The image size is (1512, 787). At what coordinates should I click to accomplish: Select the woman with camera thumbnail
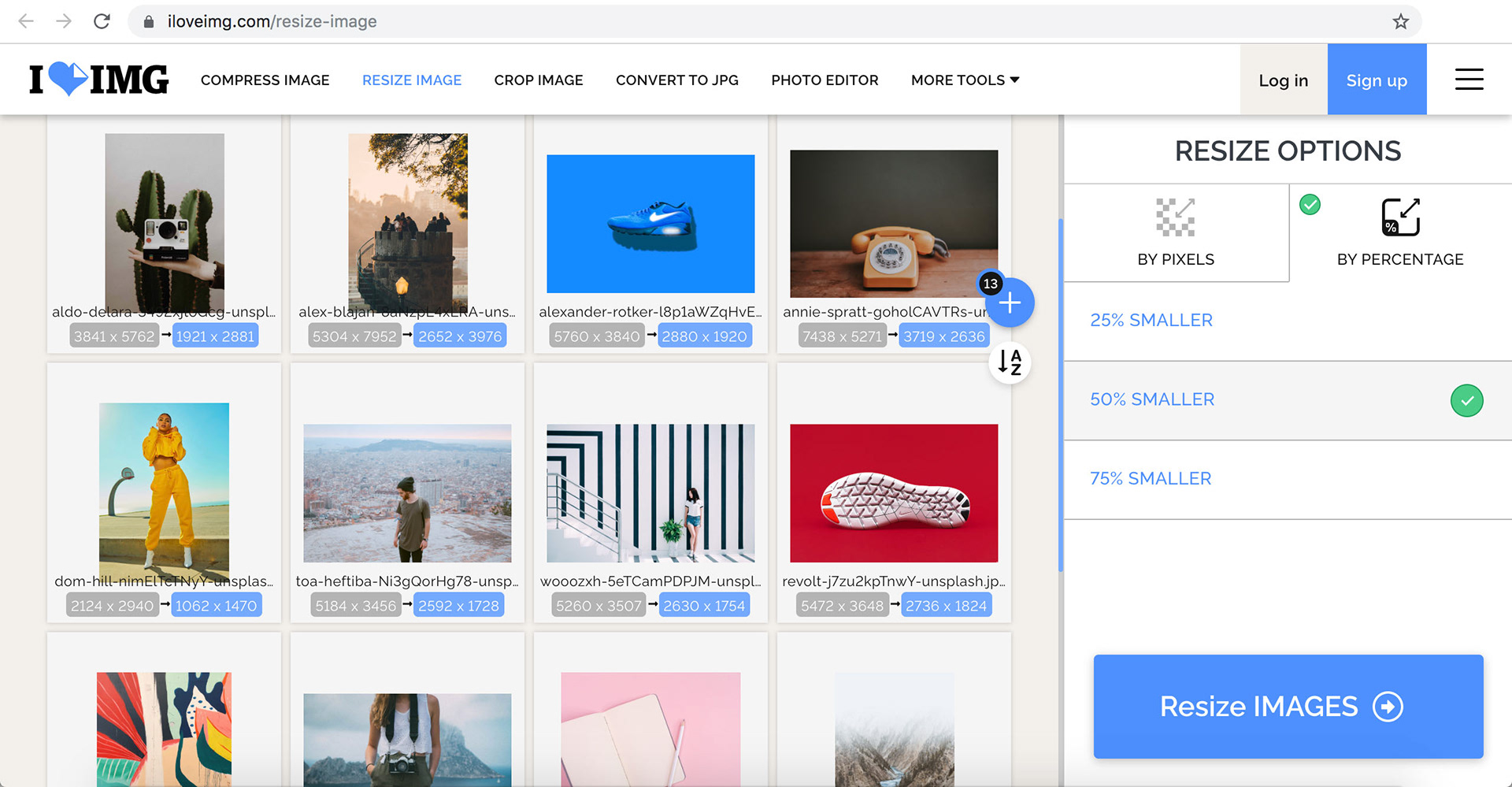(x=407, y=740)
